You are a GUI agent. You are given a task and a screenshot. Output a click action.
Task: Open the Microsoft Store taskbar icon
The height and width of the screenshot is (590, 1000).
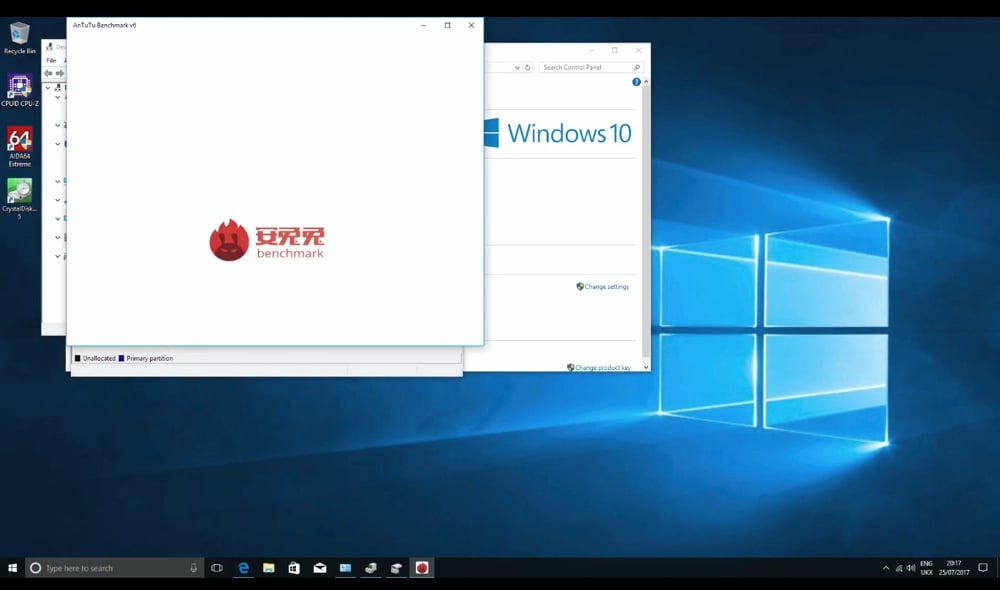294,568
